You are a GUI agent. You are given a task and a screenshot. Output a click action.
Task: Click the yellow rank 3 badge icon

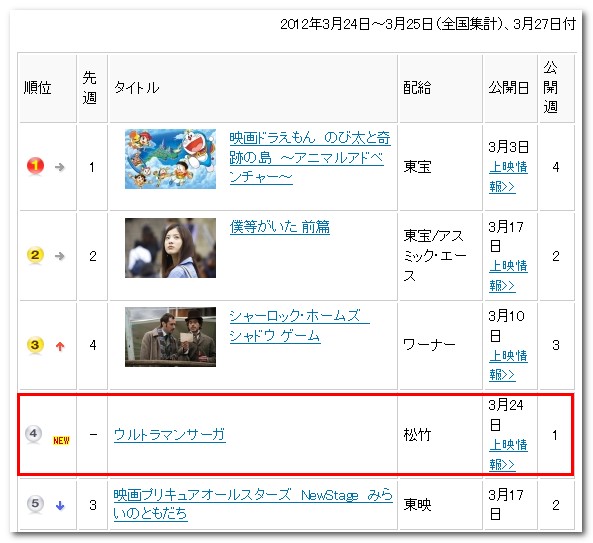[35, 345]
